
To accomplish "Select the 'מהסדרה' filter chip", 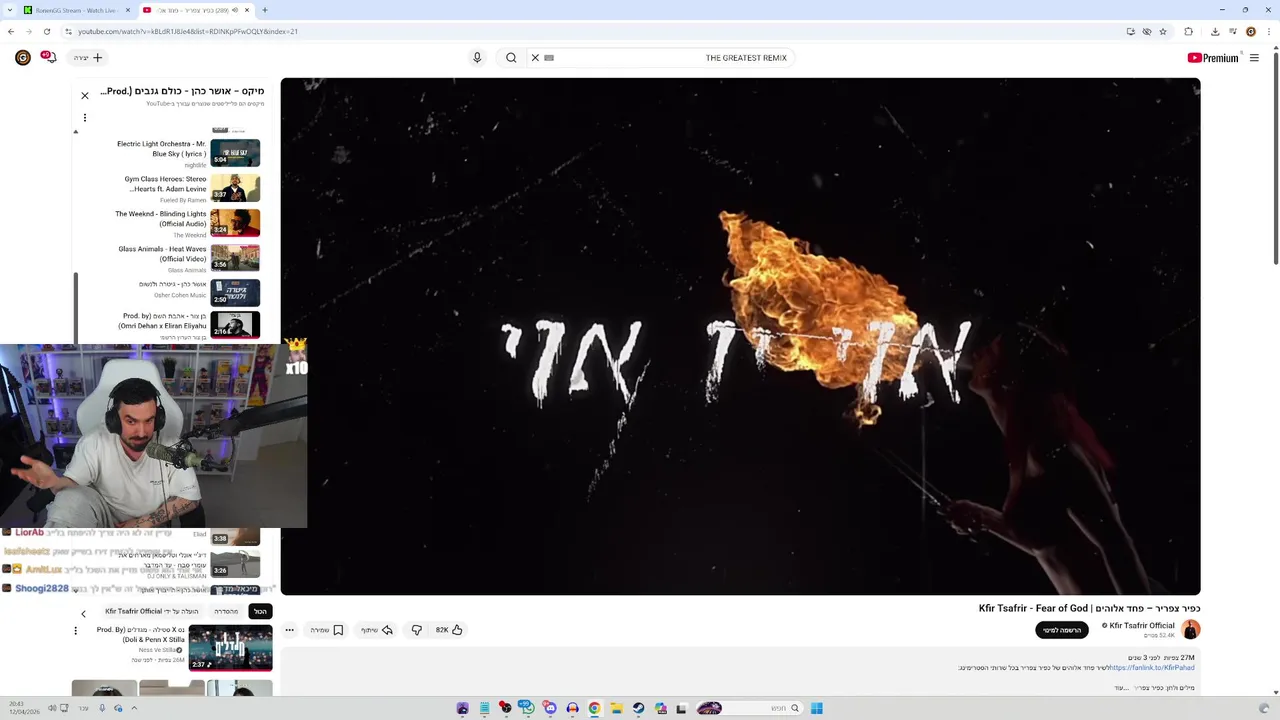I will coord(226,611).
